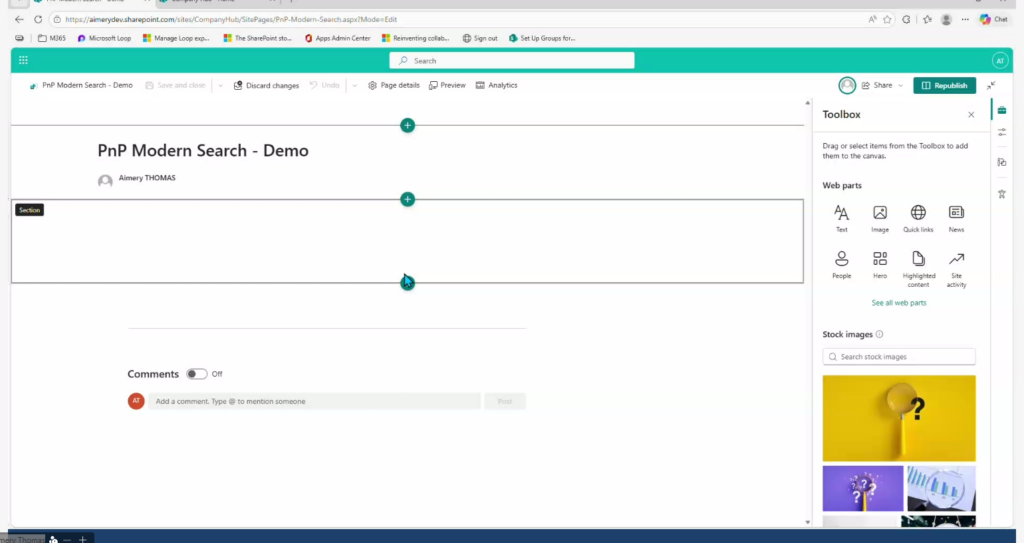Viewport: 1024px width, 543px height.
Task: Add the Highlighted content web part
Action: (x=918, y=269)
